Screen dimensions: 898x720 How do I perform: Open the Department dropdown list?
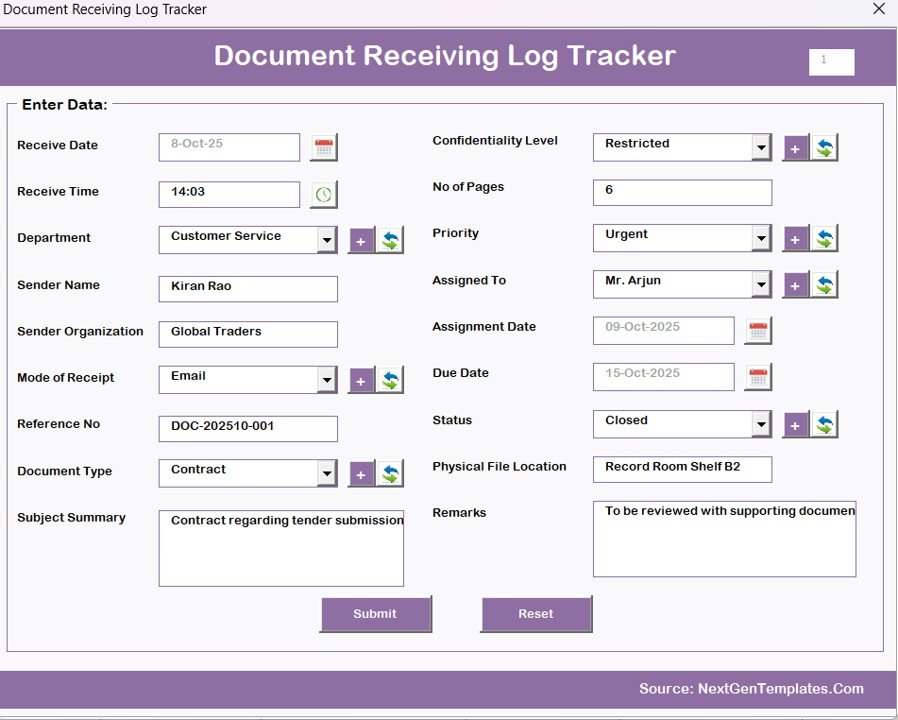pyautogui.click(x=328, y=239)
